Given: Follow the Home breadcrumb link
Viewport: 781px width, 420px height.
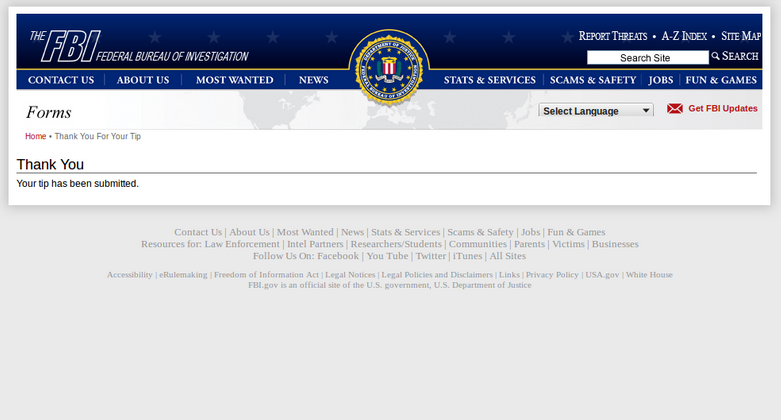Looking at the screenshot, I should (x=35, y=137).
